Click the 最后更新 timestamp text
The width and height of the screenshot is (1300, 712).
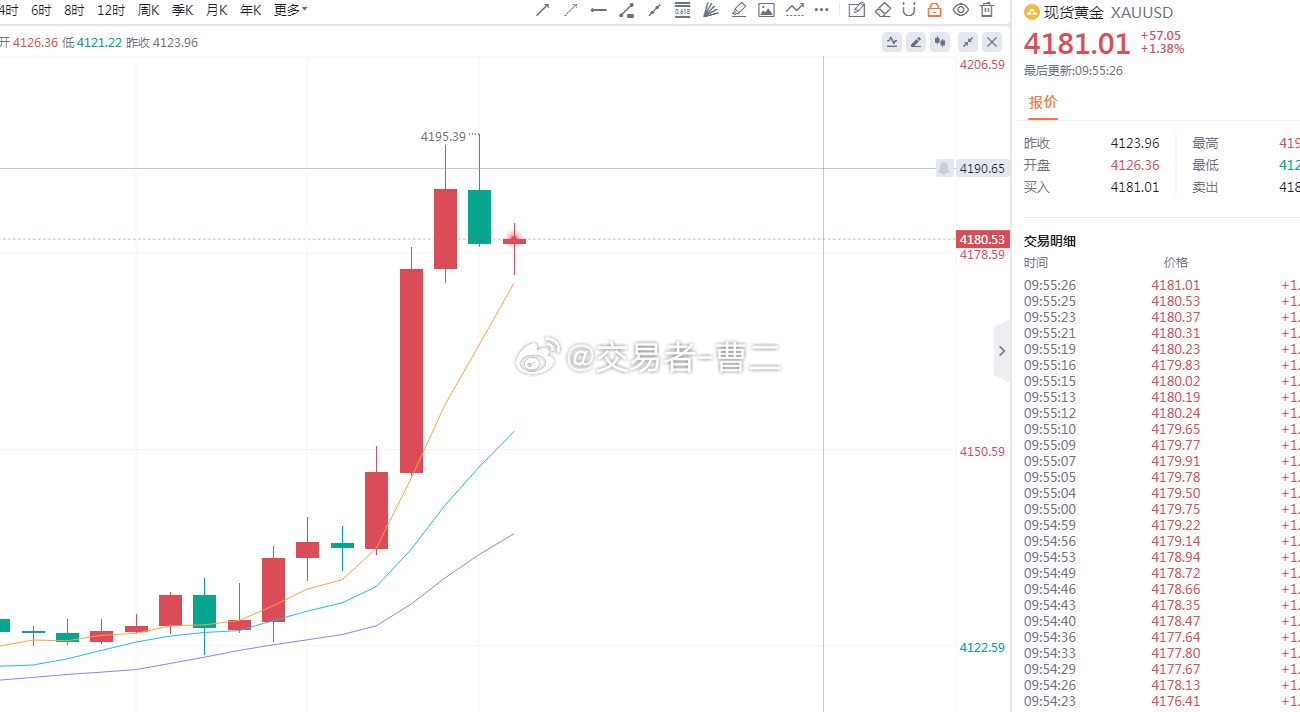pyautogui.click(x=1073, y=71)
